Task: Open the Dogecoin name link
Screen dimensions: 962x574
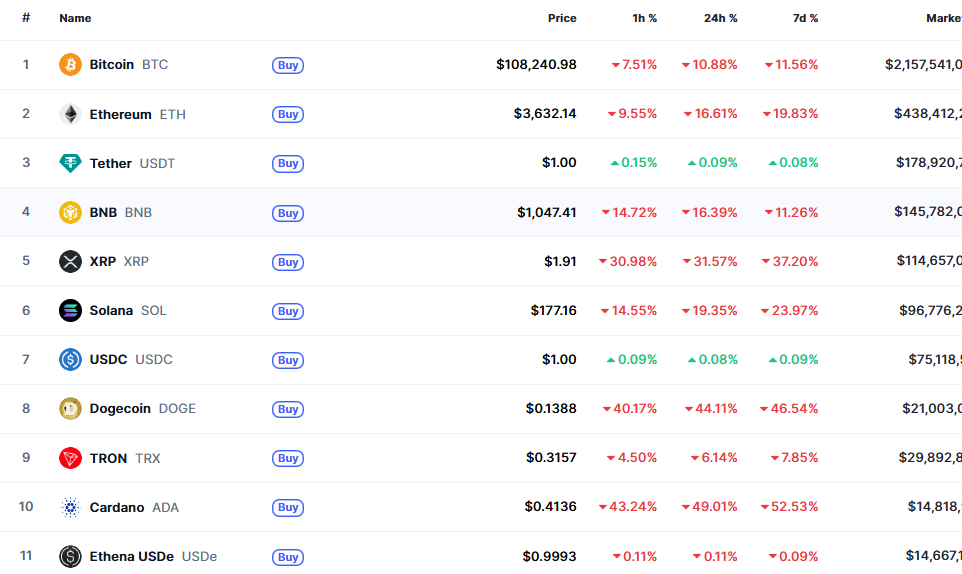Action: 120,408
